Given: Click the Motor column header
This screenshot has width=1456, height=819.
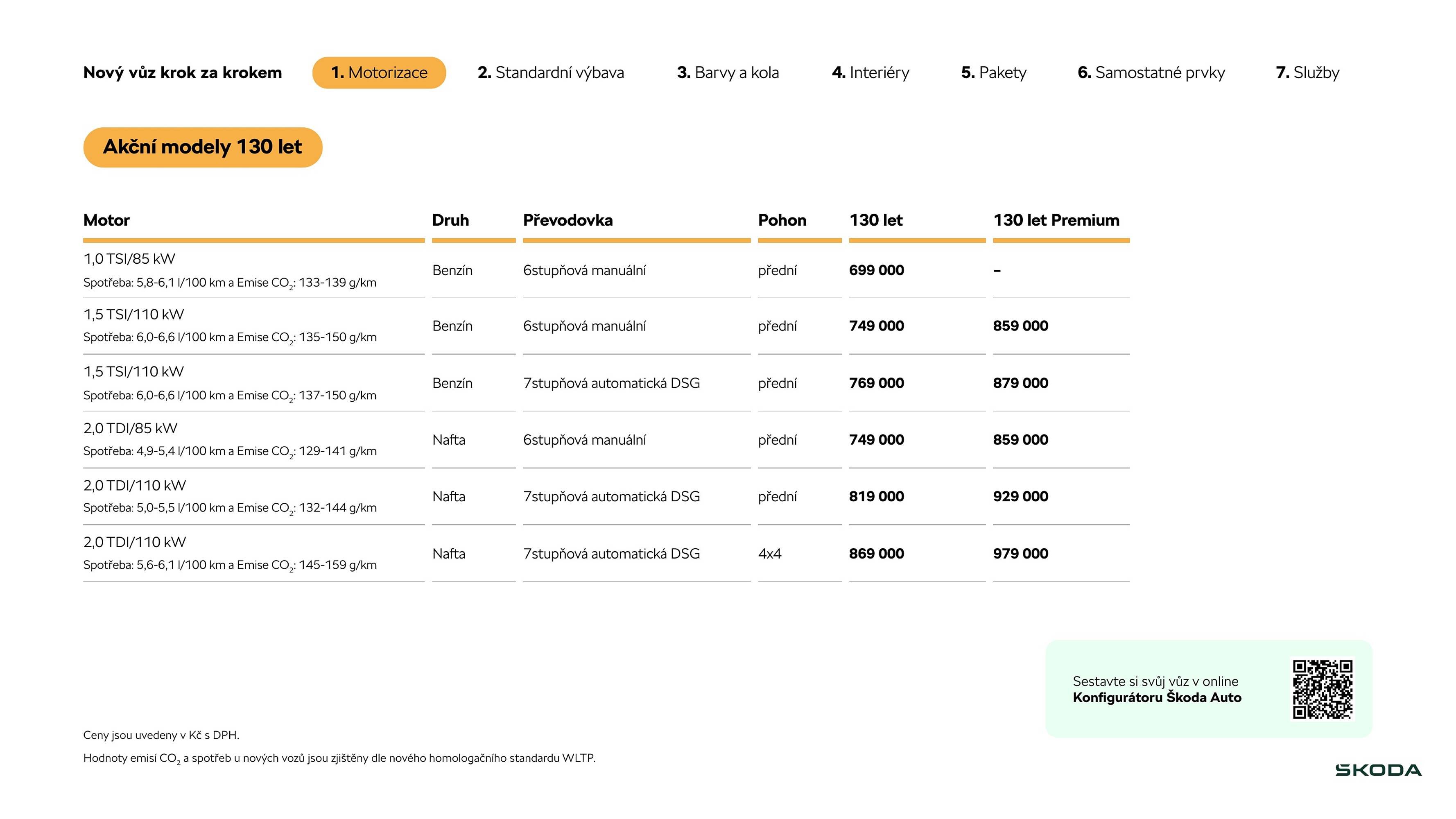Looking at the screenshot, I should [x=106, y=220].
